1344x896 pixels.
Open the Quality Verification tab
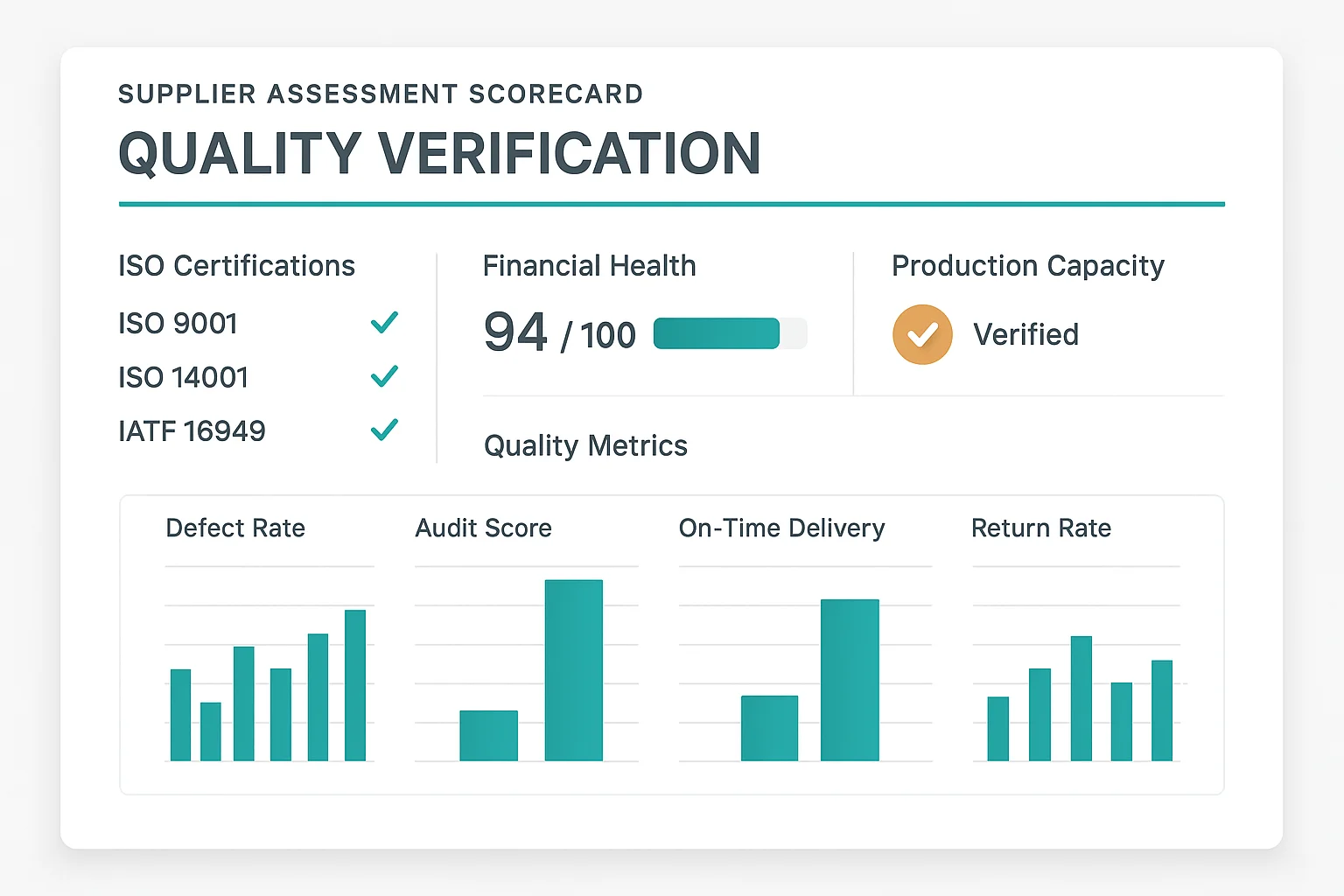(439, 152)
